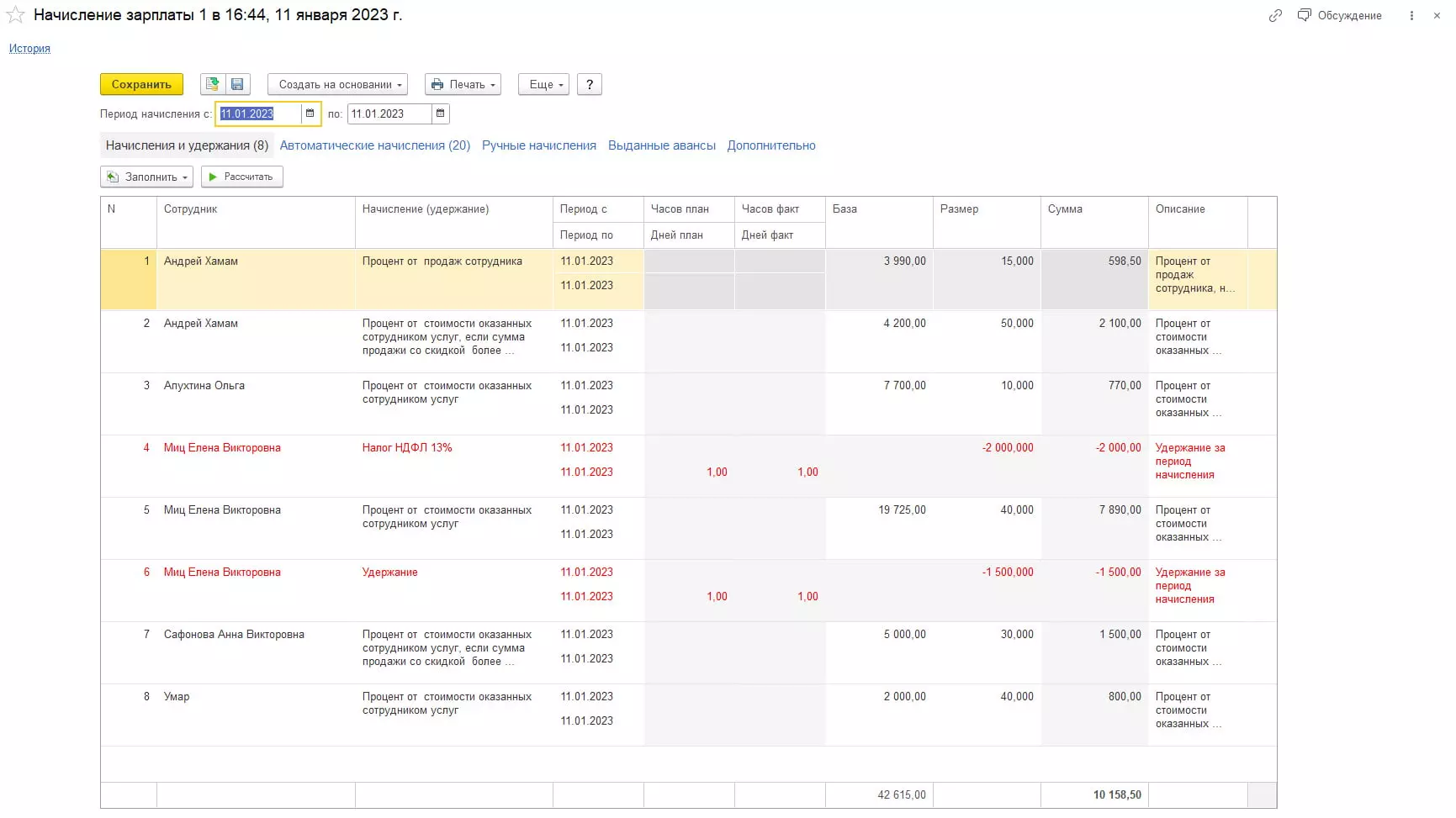Click the Описание column header

click(1198, 222)
